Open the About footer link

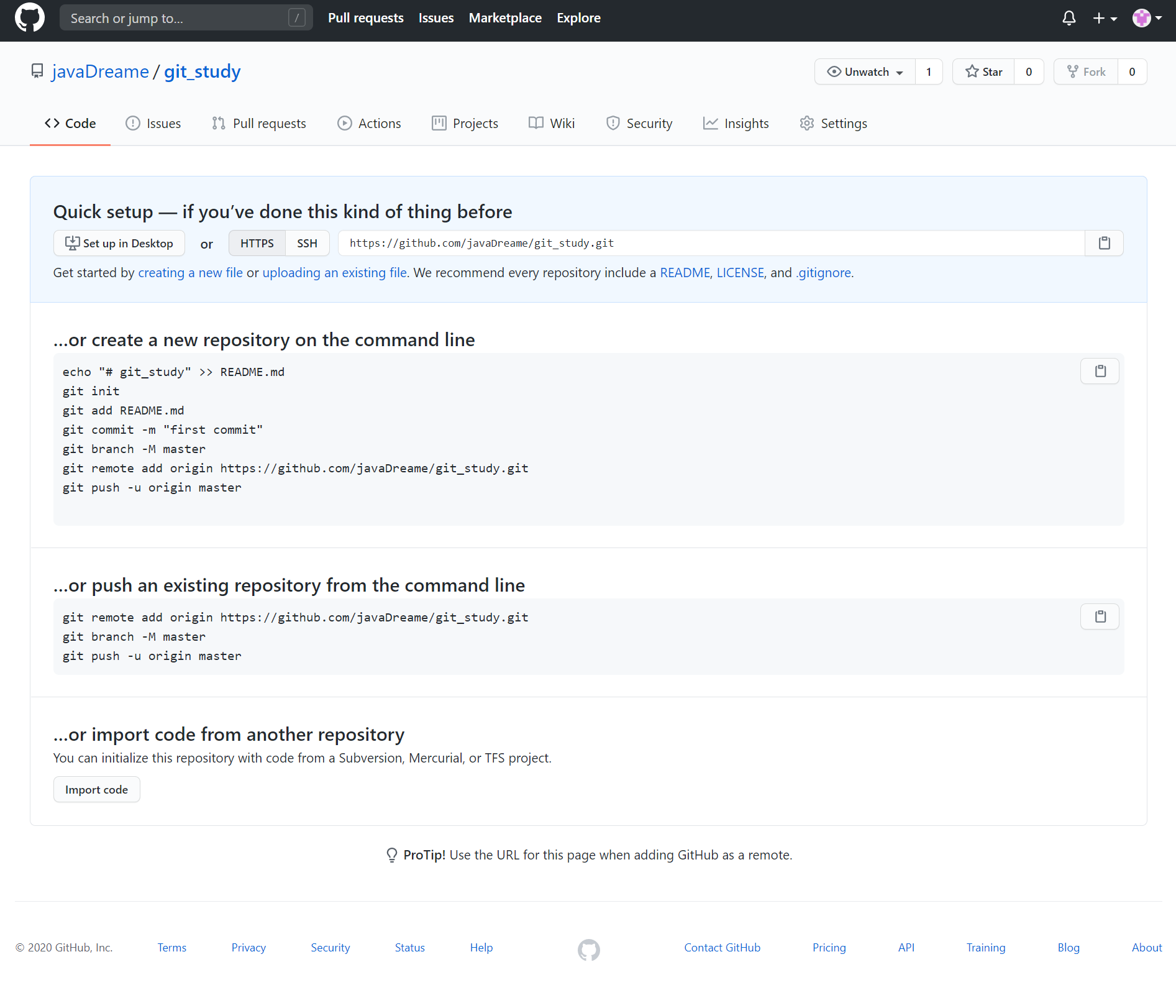click(x=1147, y=948)
